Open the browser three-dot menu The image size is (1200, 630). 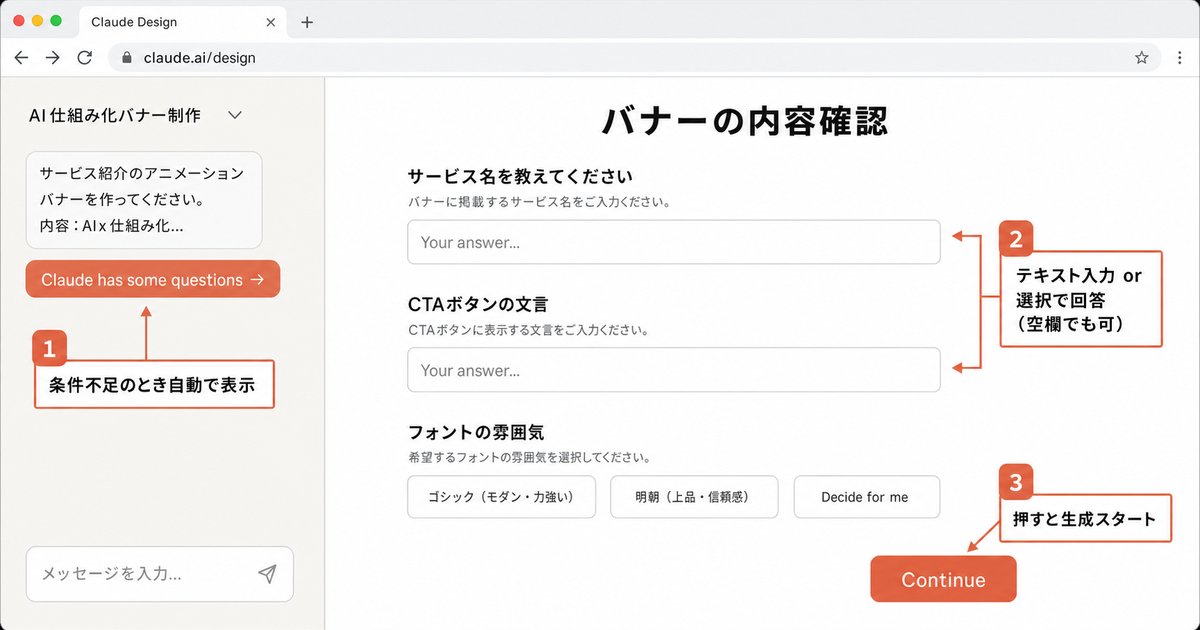coord(1180,58)
